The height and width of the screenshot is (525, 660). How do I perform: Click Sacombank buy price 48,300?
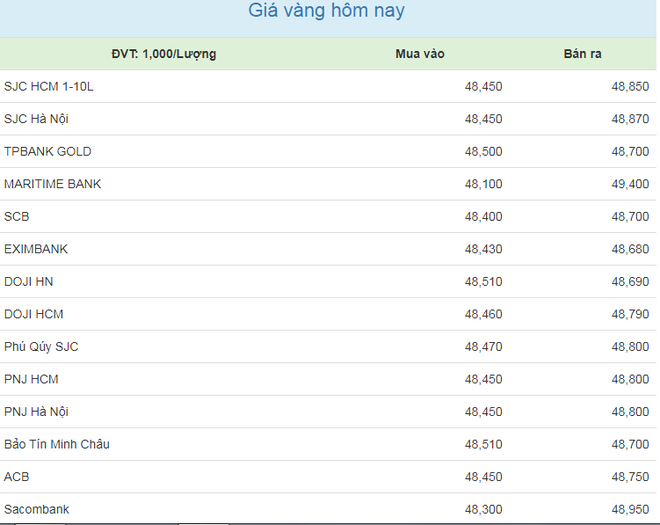[x=484, y=509]
